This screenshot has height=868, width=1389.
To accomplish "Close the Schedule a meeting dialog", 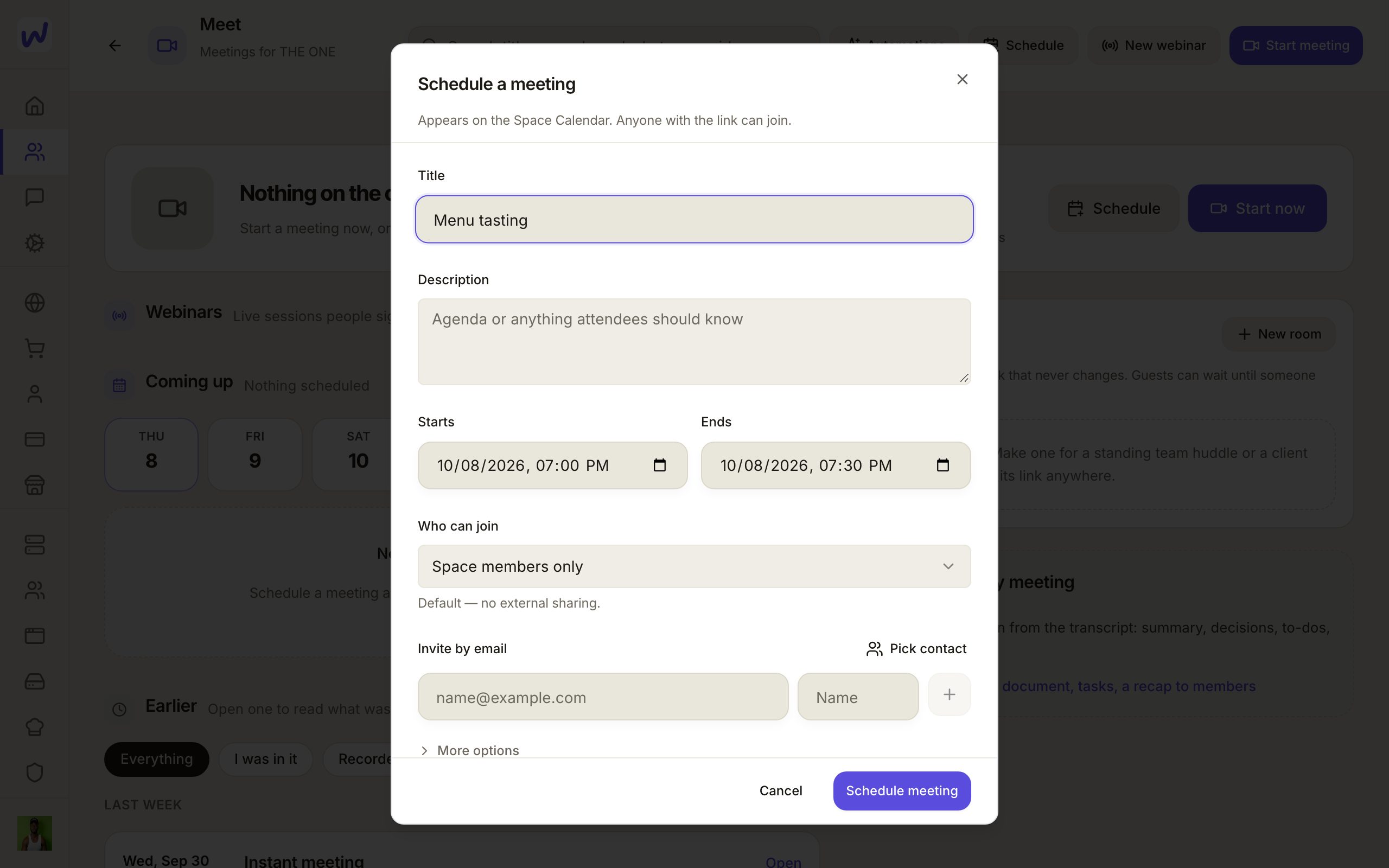I will click(x=963, y=79).
